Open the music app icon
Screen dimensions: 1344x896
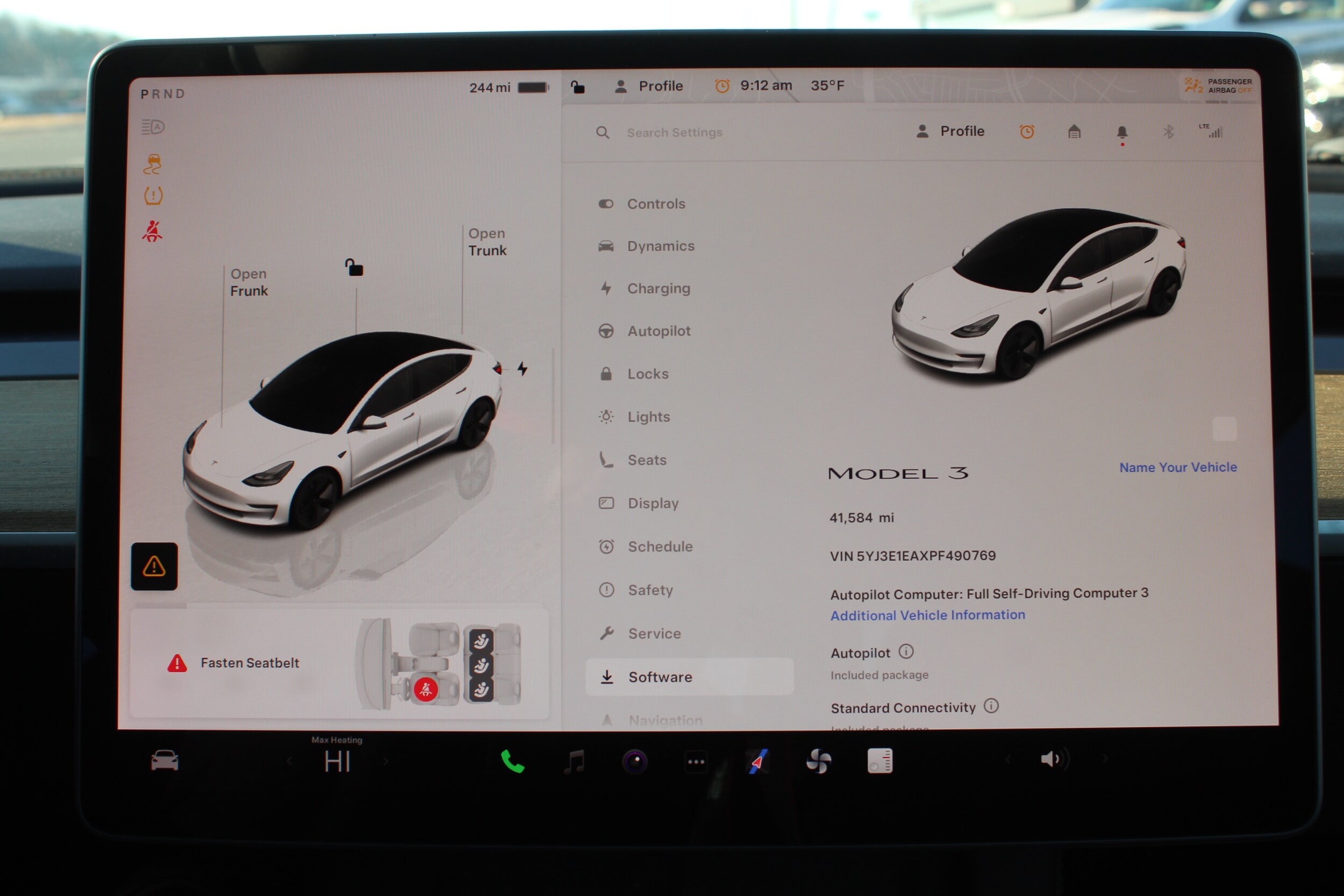[574, 762]
